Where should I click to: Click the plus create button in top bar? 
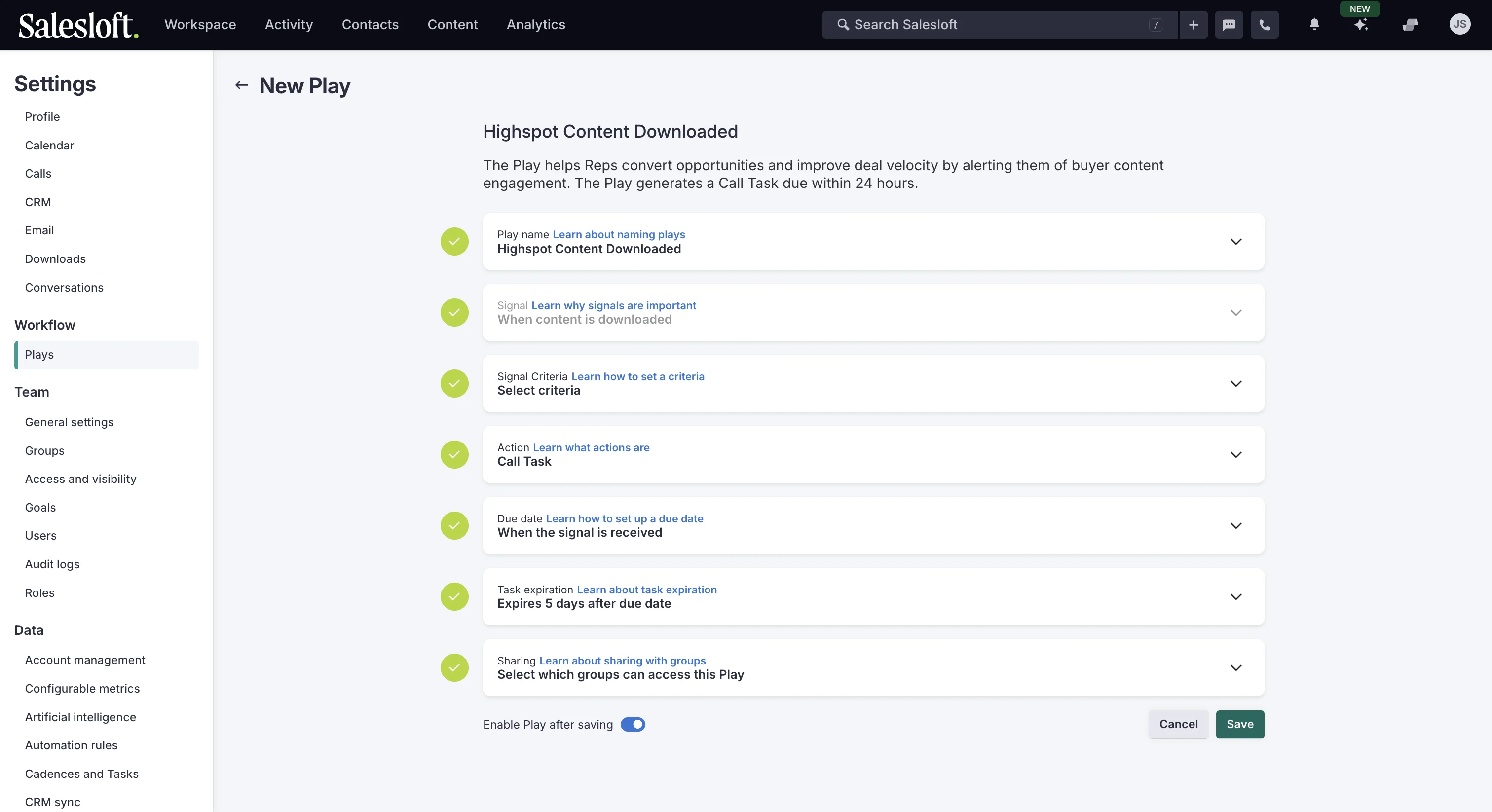click(1194, 25)
